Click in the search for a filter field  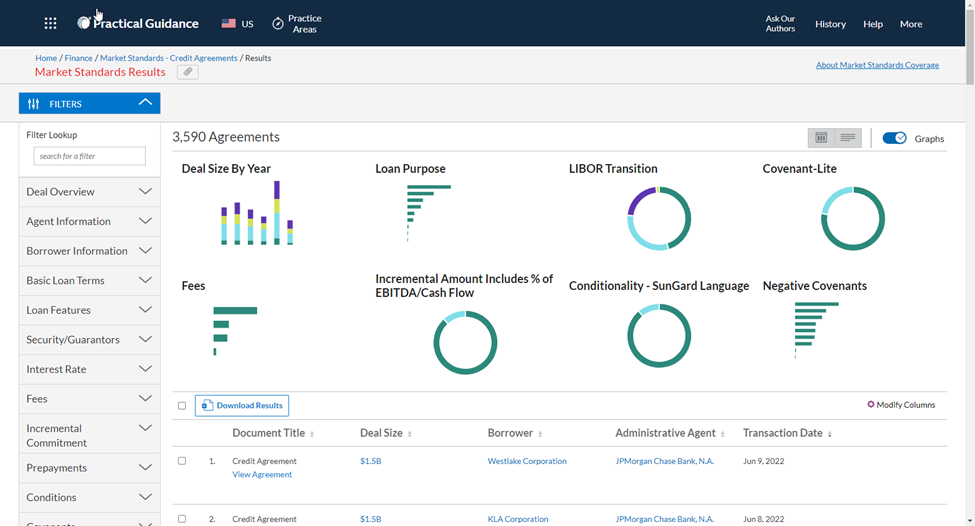90,156
